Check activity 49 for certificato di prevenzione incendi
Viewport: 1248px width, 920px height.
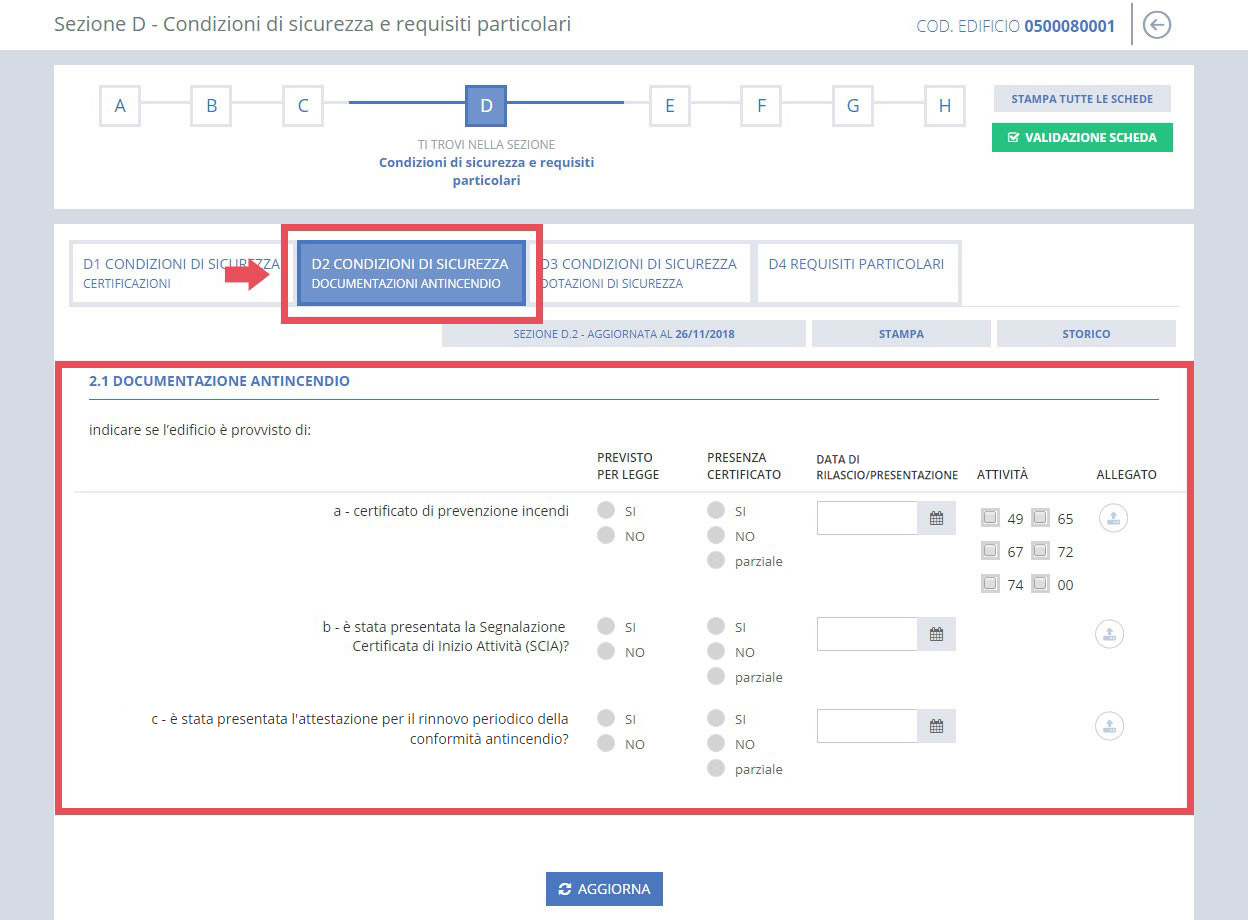click(x=991, y=518)
